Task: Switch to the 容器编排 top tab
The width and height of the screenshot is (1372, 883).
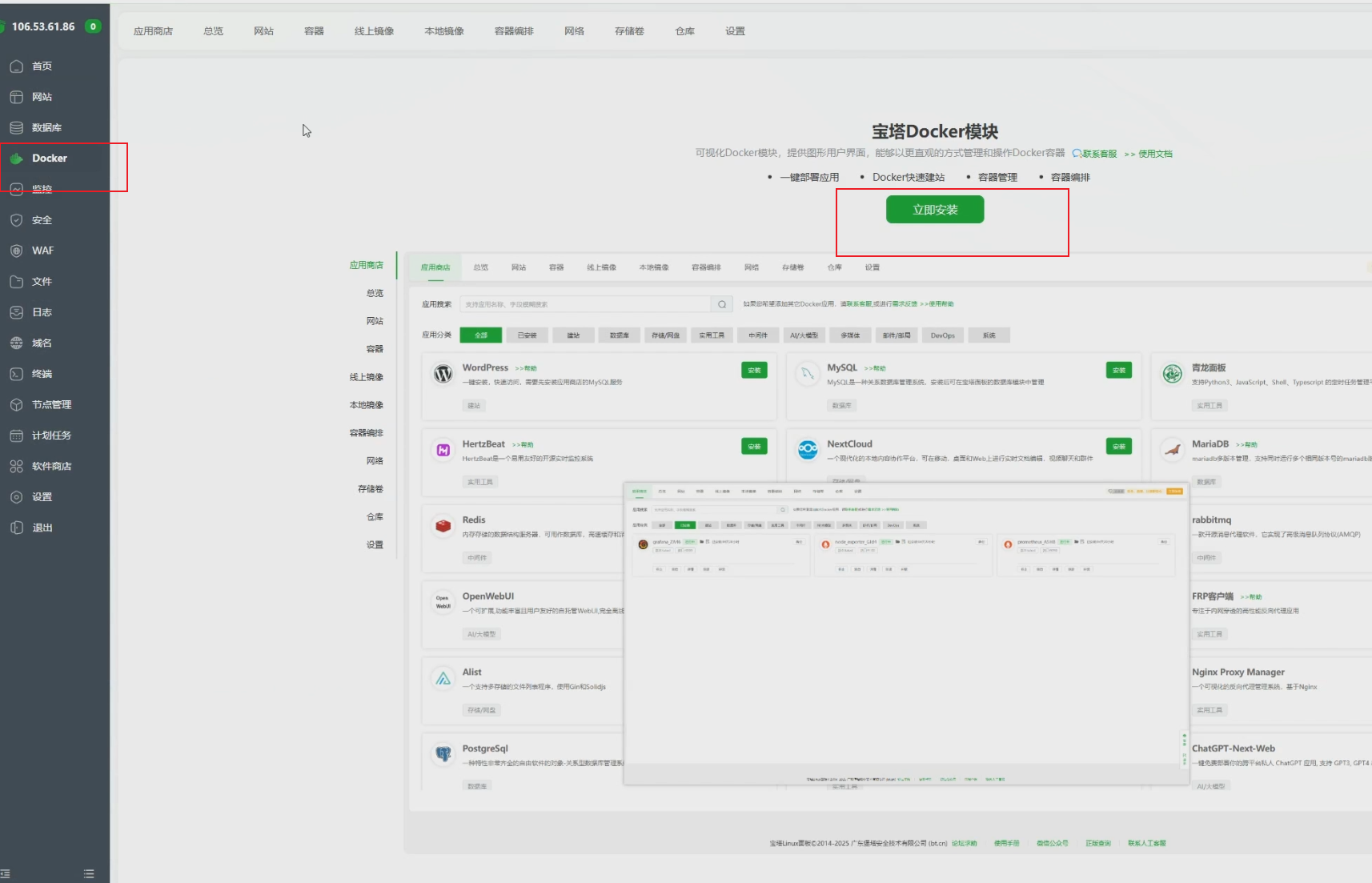Action: [x=514, y=31]
